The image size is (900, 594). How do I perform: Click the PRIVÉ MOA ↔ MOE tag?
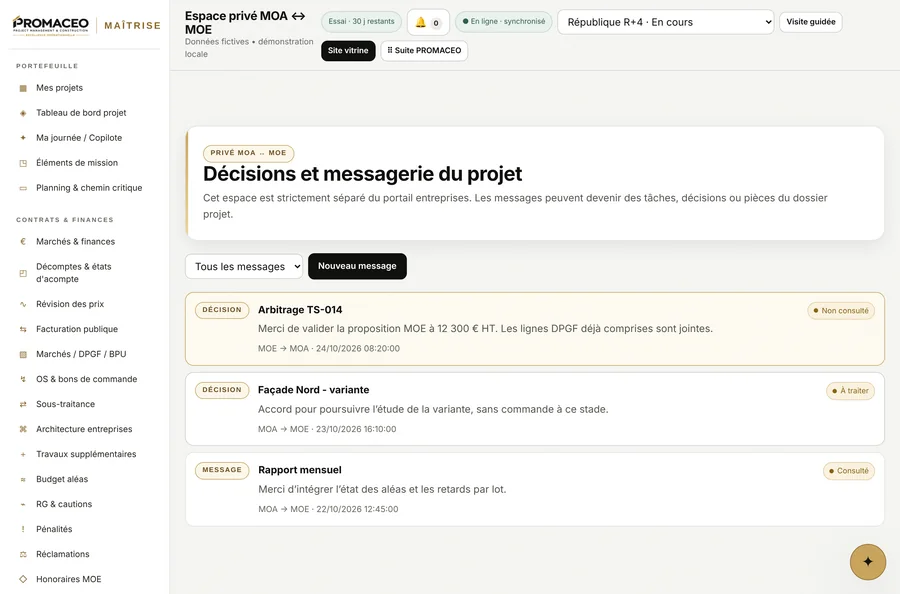(248, 153)
